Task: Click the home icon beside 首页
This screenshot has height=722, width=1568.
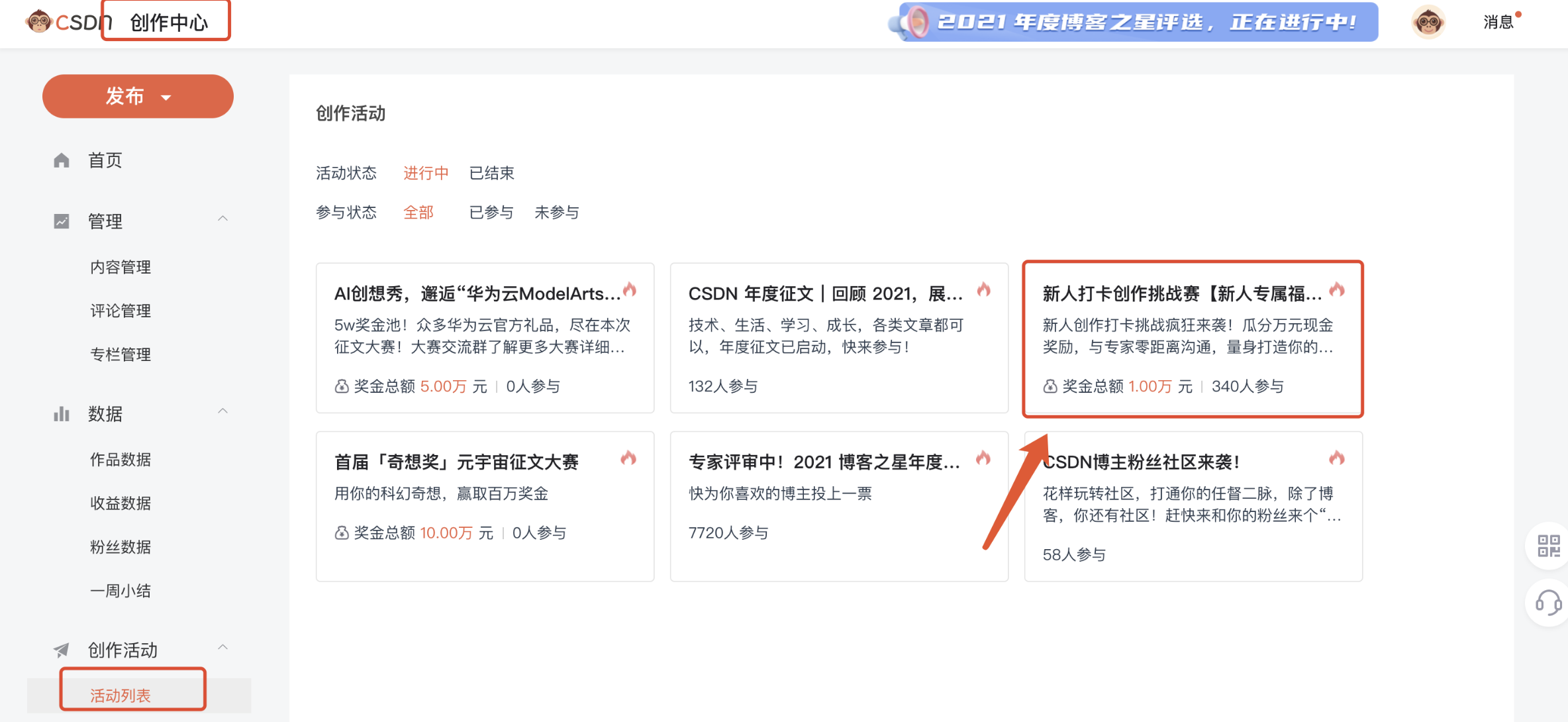Action: point(62,160)
